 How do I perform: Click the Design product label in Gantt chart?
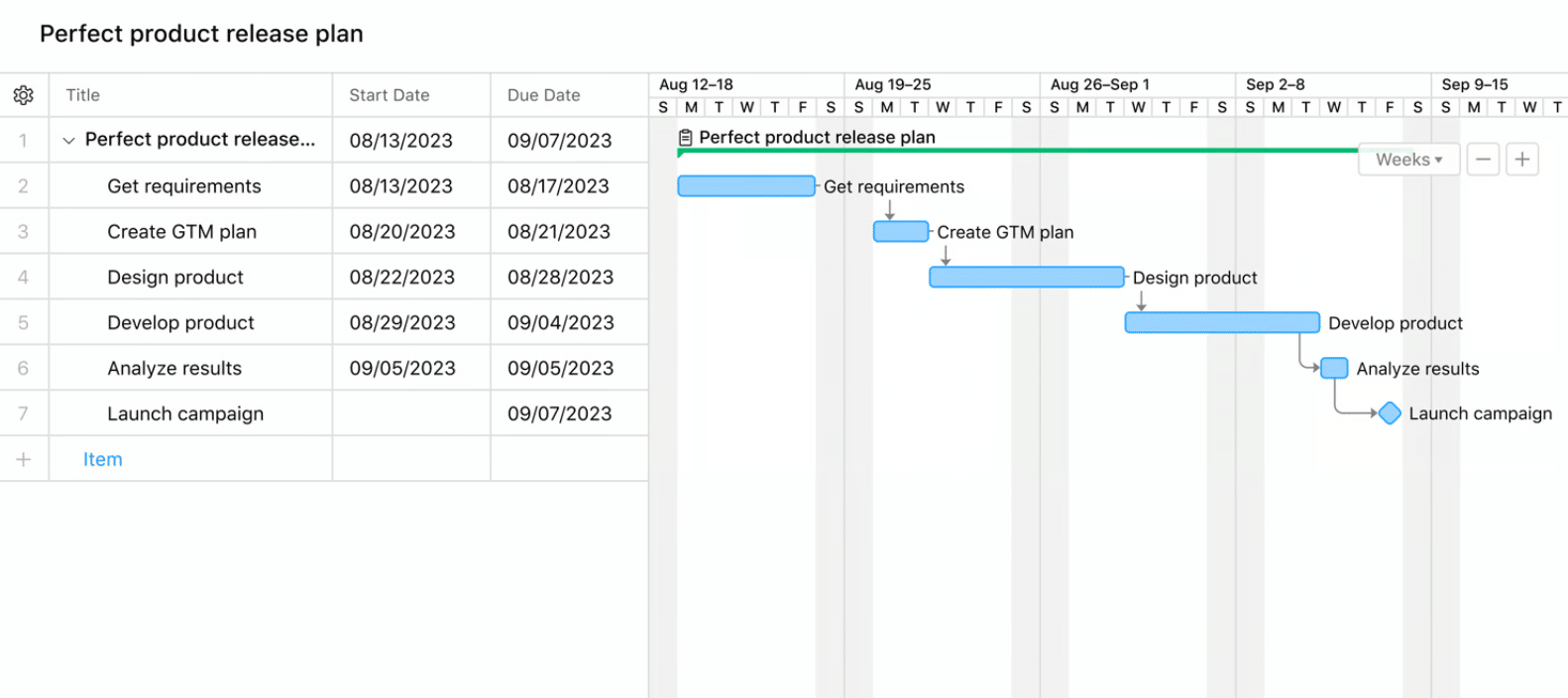pyautogui.click(x=1195, y=278)
